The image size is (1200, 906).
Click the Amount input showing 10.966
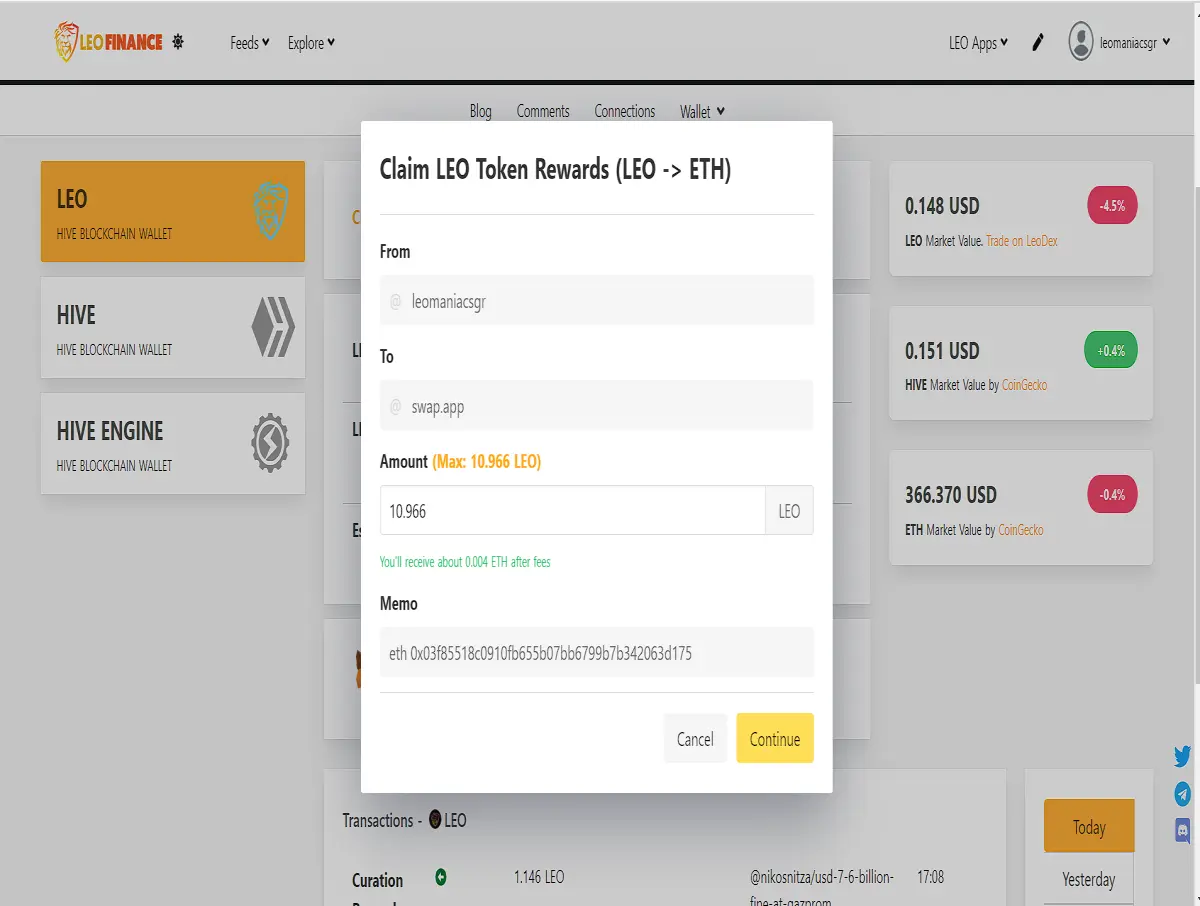573,511
